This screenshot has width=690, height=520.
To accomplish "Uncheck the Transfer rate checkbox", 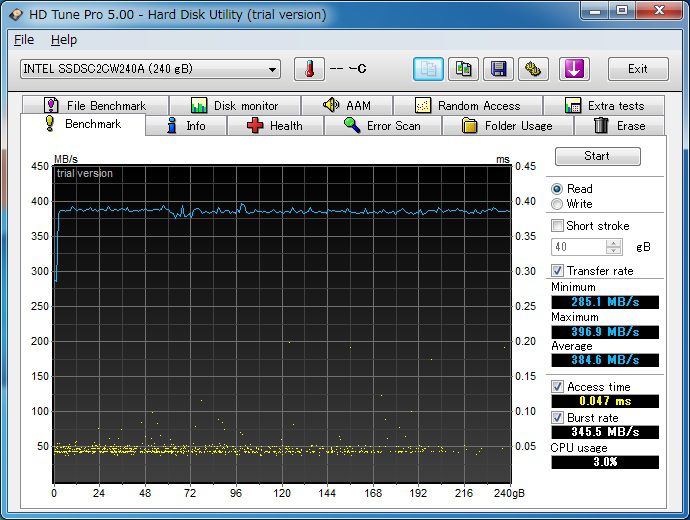I will (558, 271).
